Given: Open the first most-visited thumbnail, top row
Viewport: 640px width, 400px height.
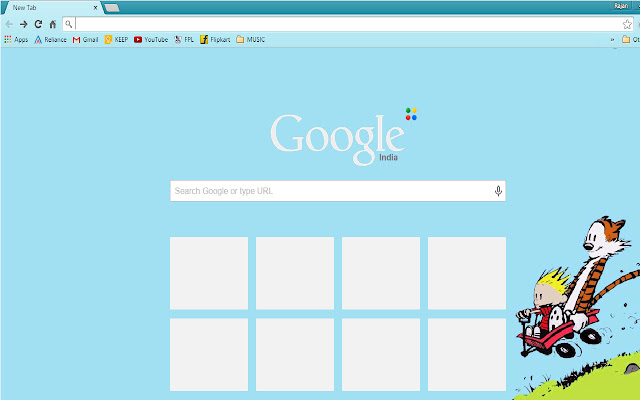Looking at the screenshot, I should [209, 273].
